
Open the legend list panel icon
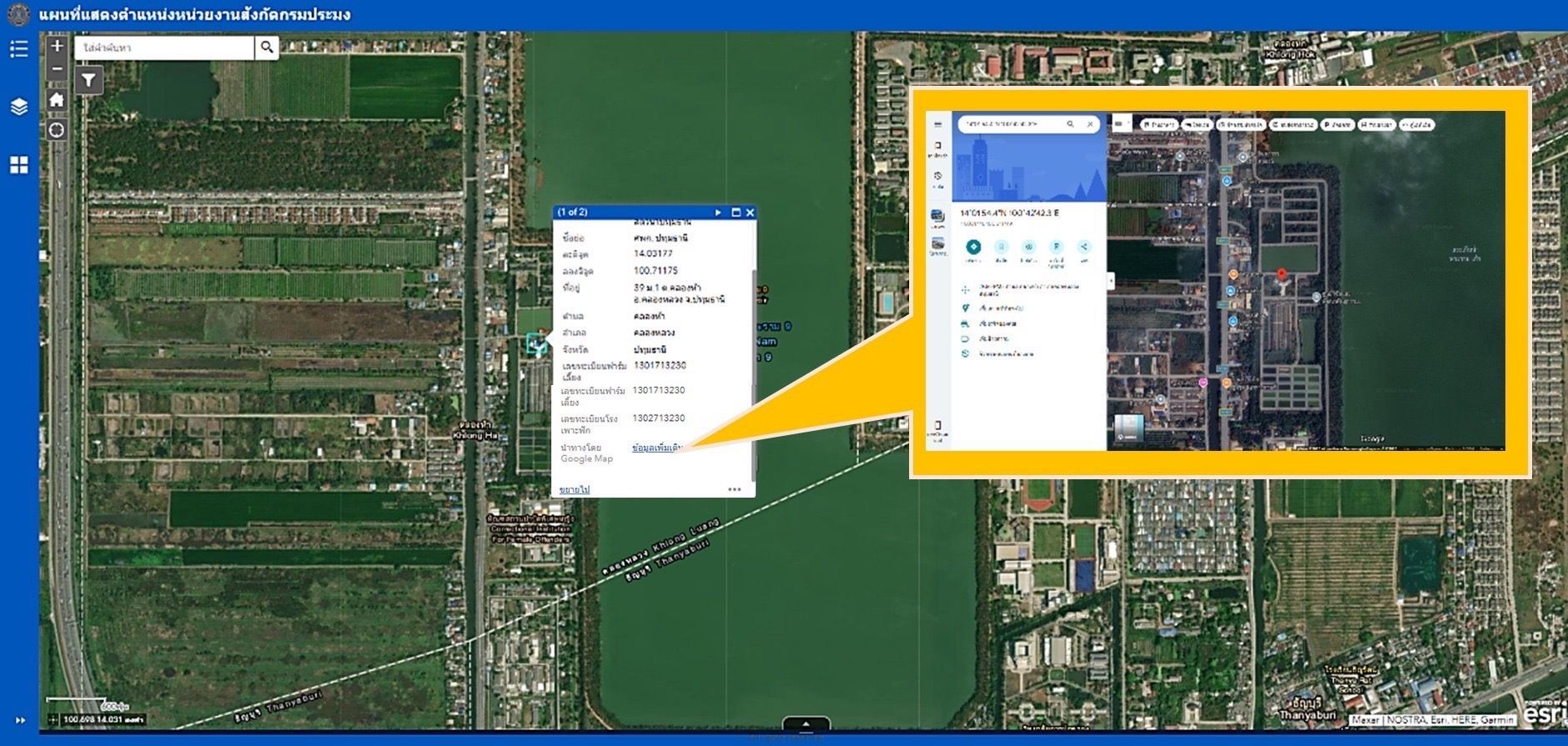[18, 49]
